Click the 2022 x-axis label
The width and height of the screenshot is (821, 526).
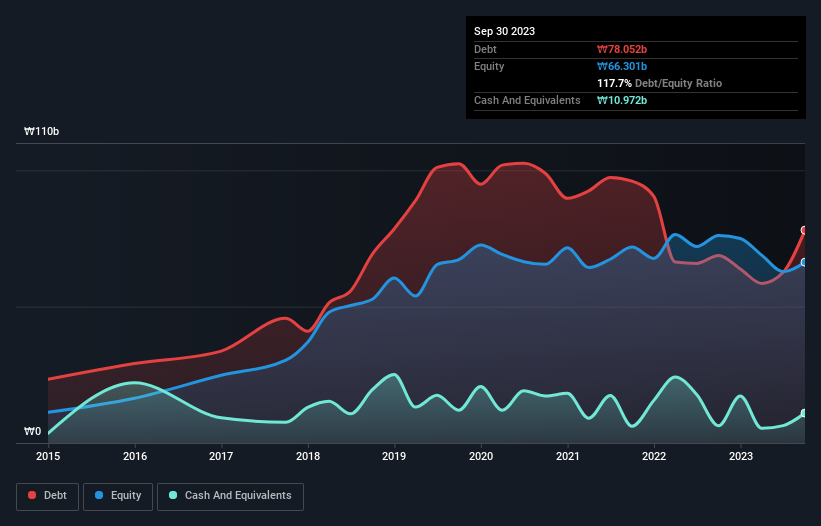654,456
